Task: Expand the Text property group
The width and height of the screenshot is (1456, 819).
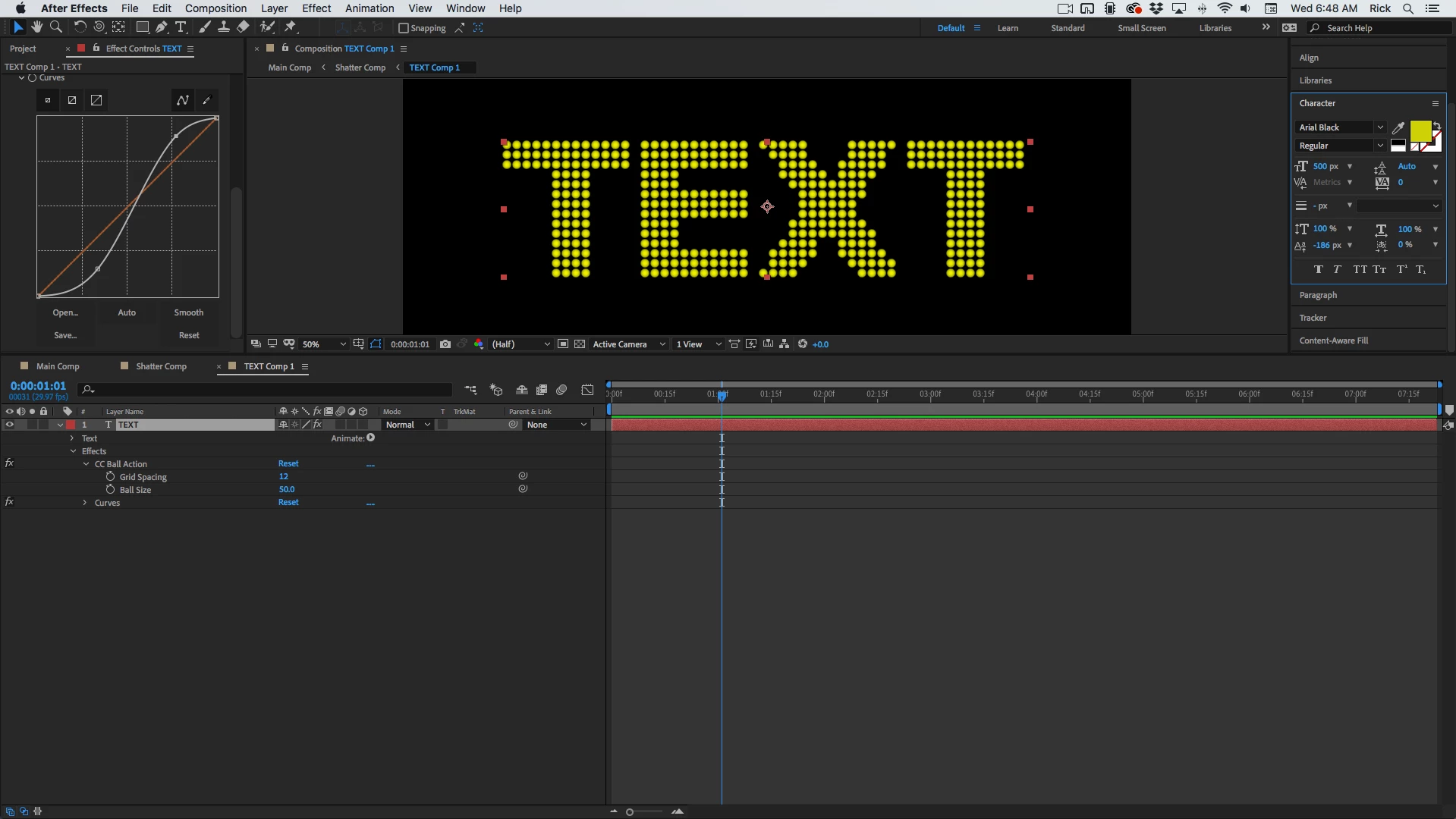Action: click(x=72, y=438)
